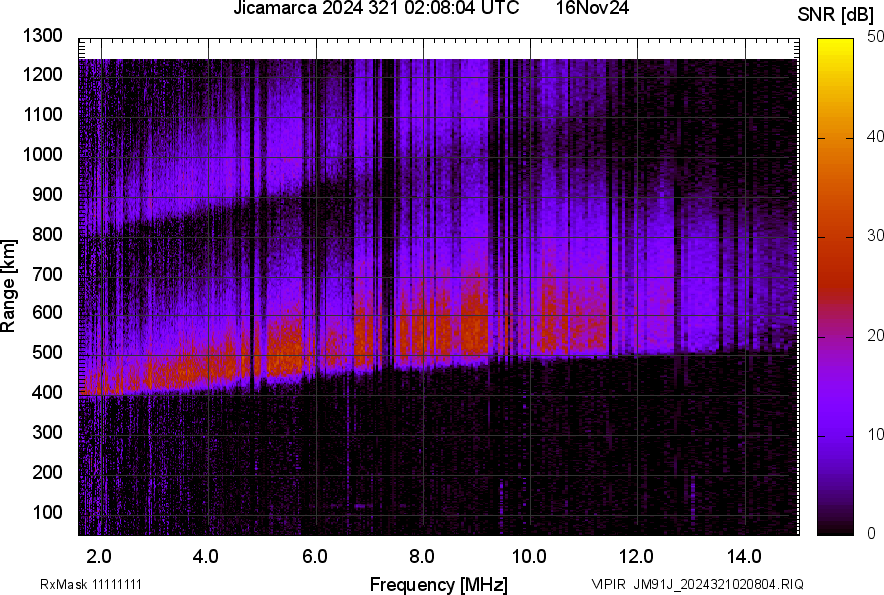Click the 'Frequency [MHz]' axis label
The image size is (884, 595).
439,584
